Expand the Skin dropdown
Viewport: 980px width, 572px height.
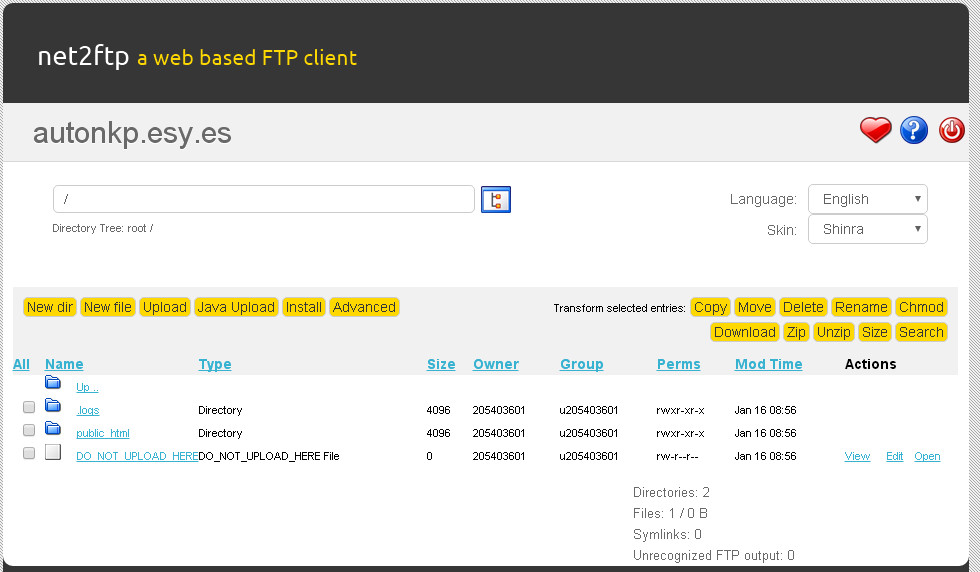point(867,229)
